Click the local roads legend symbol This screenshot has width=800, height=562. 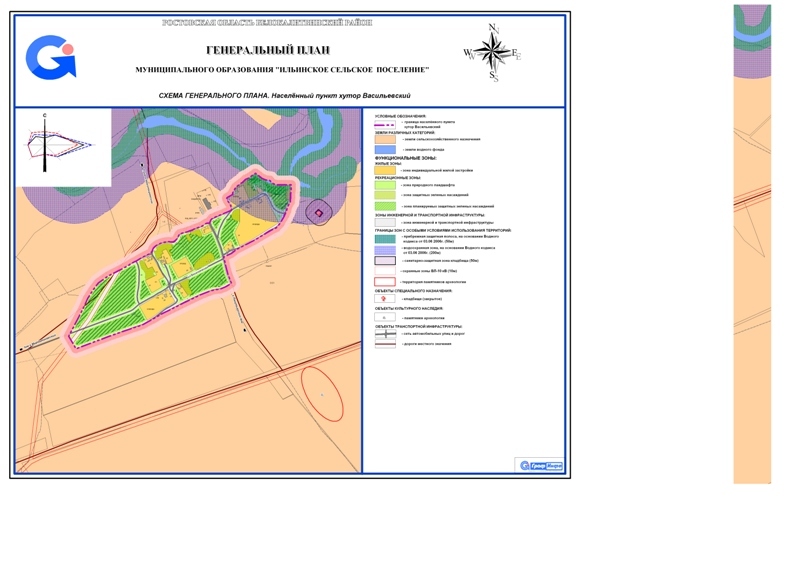[x=385, y=343]
